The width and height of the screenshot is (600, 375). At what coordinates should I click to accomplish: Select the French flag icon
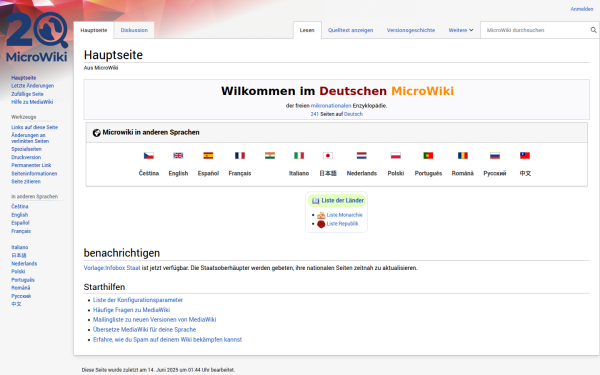tap(240, 155)
